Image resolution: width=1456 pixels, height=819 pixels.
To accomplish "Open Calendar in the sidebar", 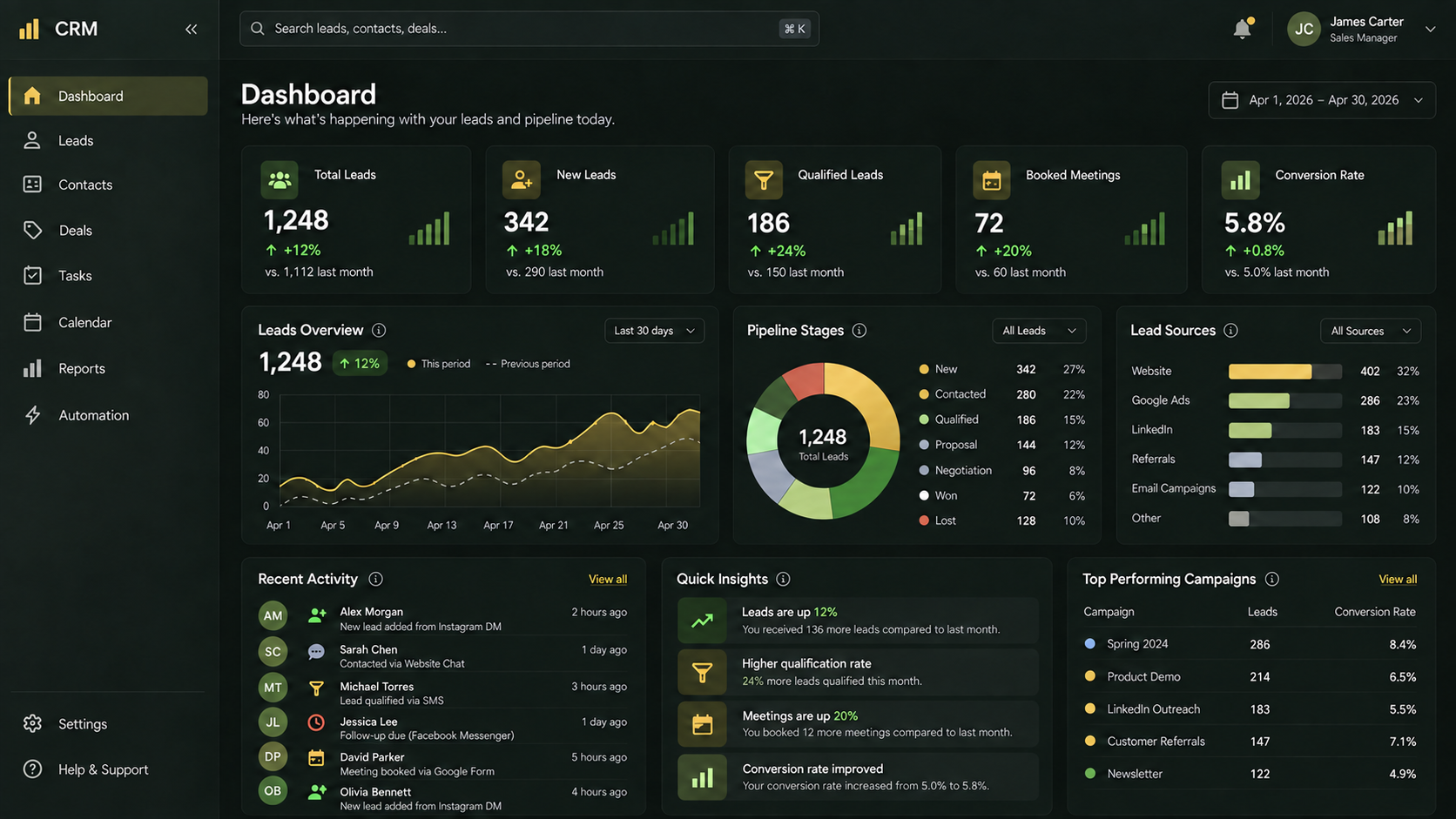I will coord(108,322).
